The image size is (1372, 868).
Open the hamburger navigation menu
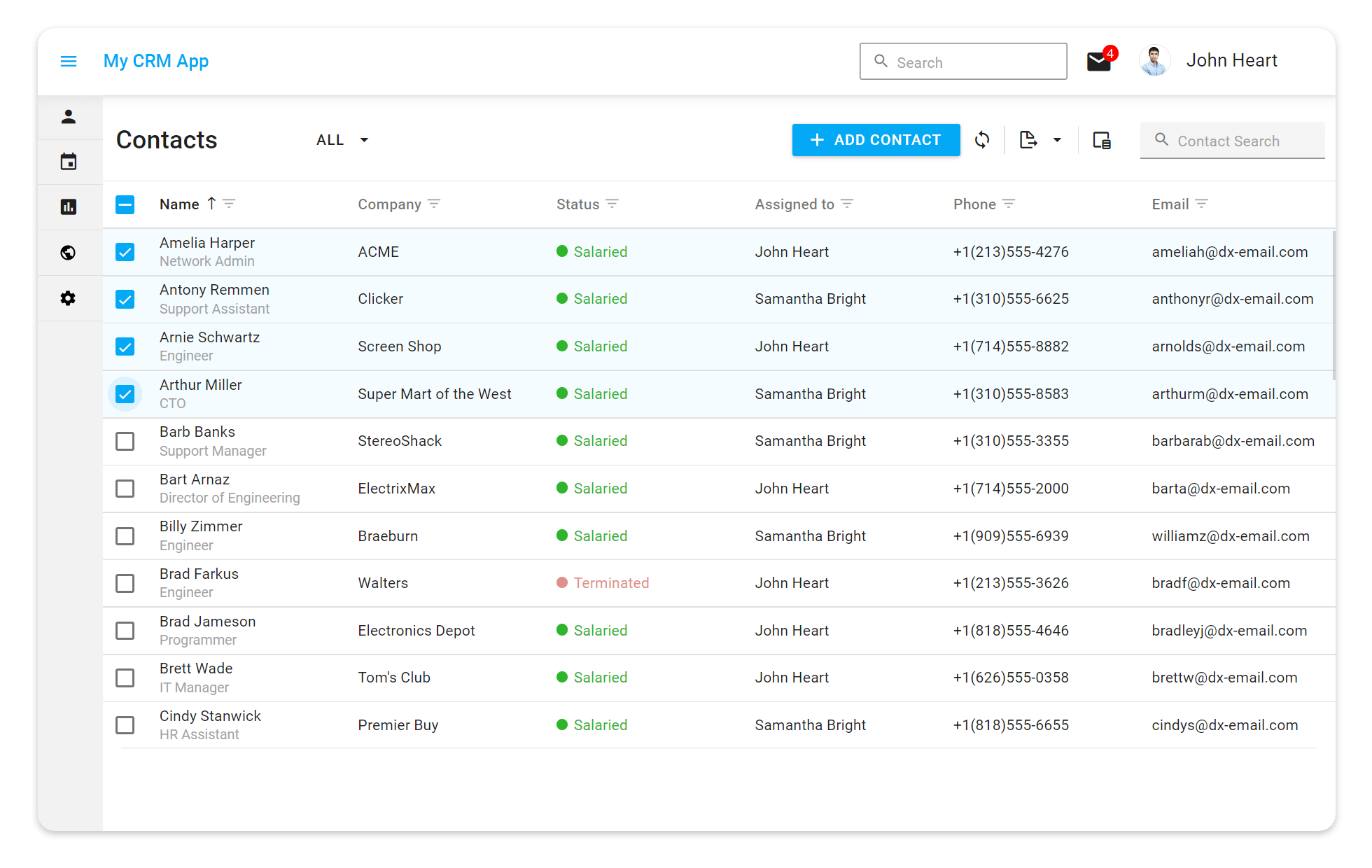[x=69, y=62]
